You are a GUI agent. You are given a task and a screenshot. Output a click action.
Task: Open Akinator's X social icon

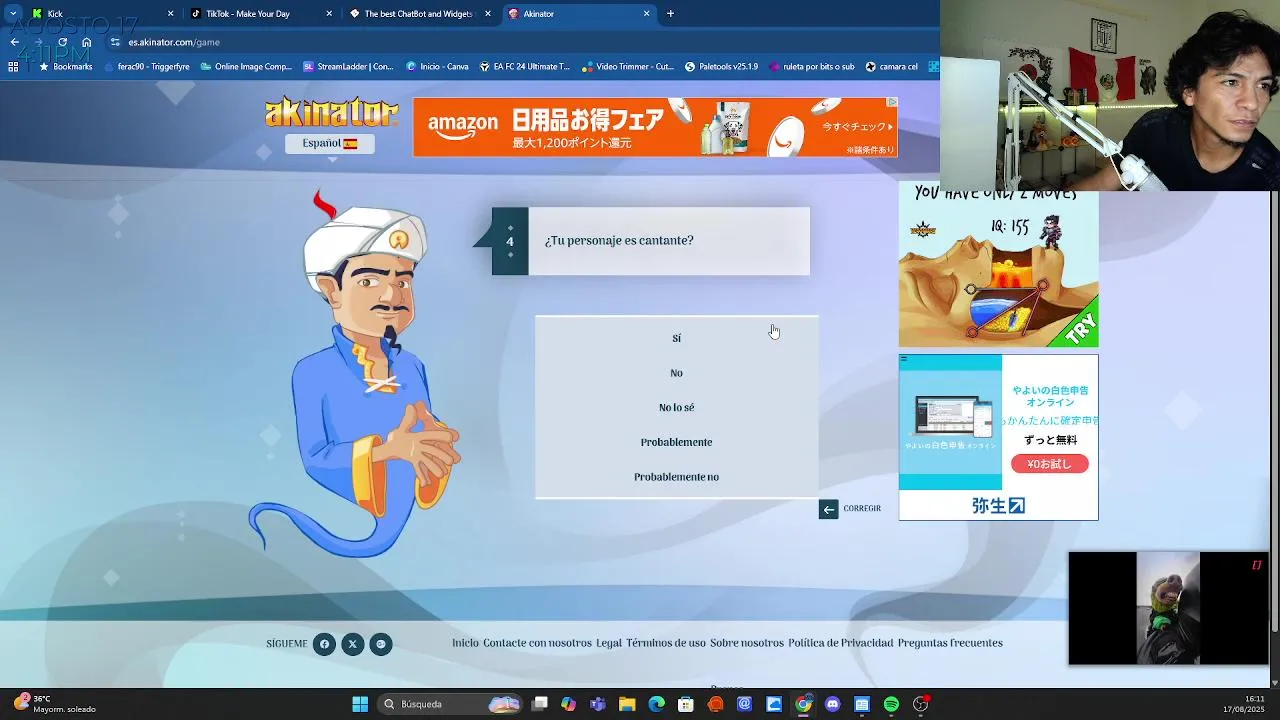pos(352,644)
